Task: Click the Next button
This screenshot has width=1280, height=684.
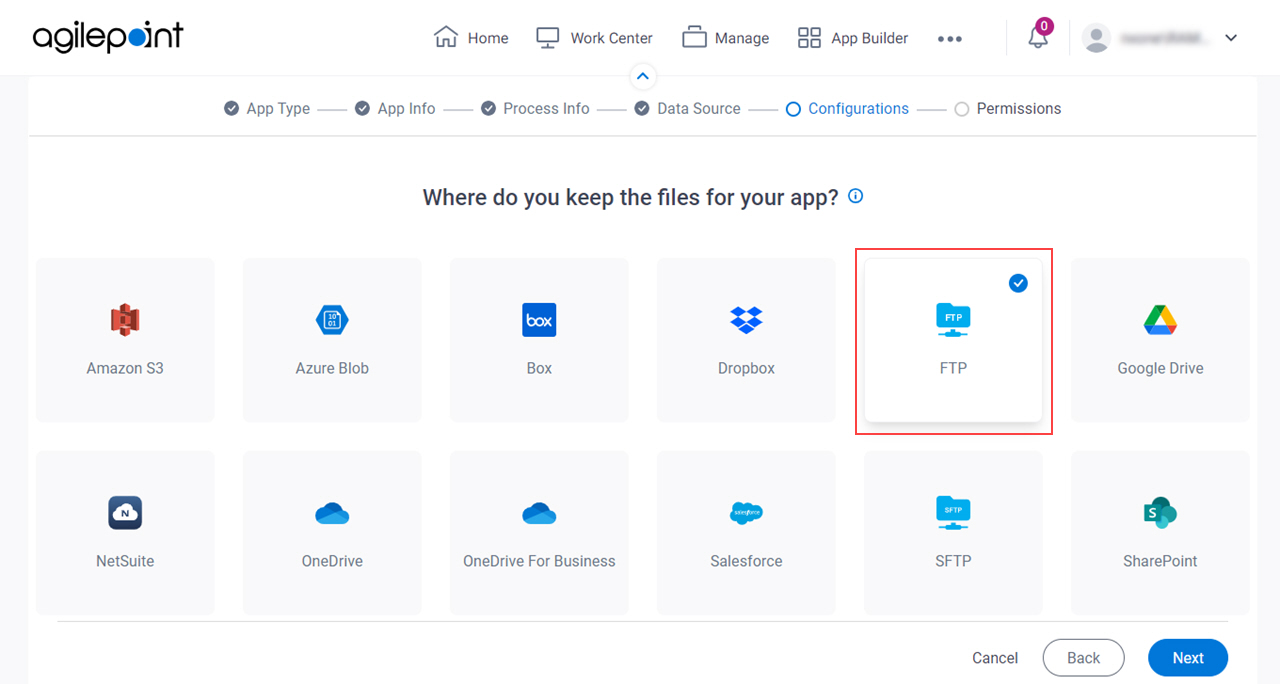Action: 1188,658
